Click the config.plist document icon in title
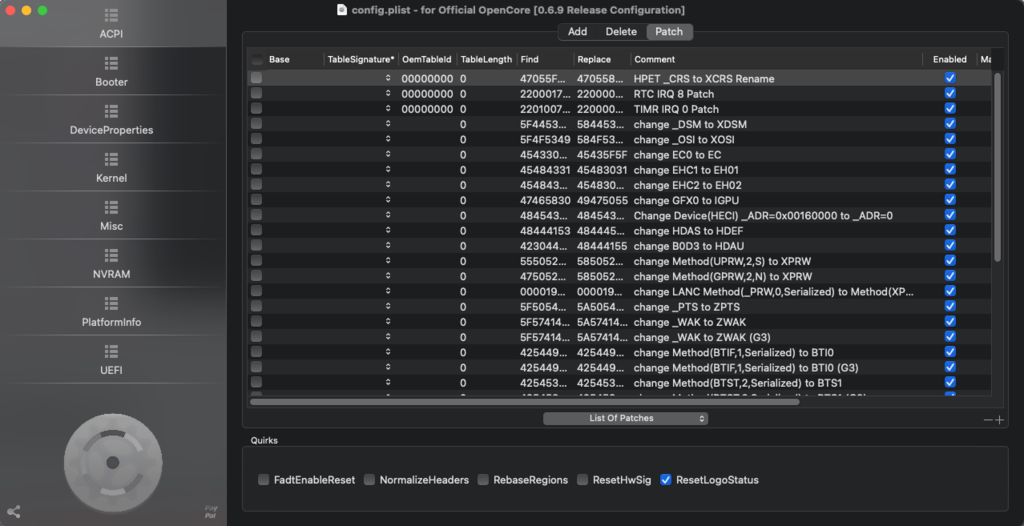Screen dimensions: 1024x526 [342, 10]
